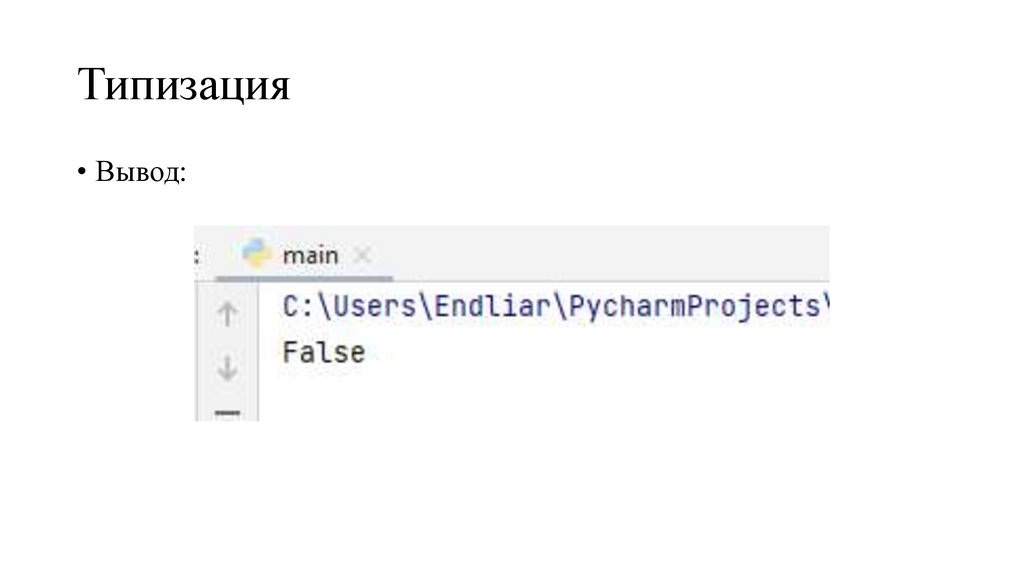This screenshot has height=574, width=1024.
Task: Click the empty console area below False
Action: coord(540,395)
